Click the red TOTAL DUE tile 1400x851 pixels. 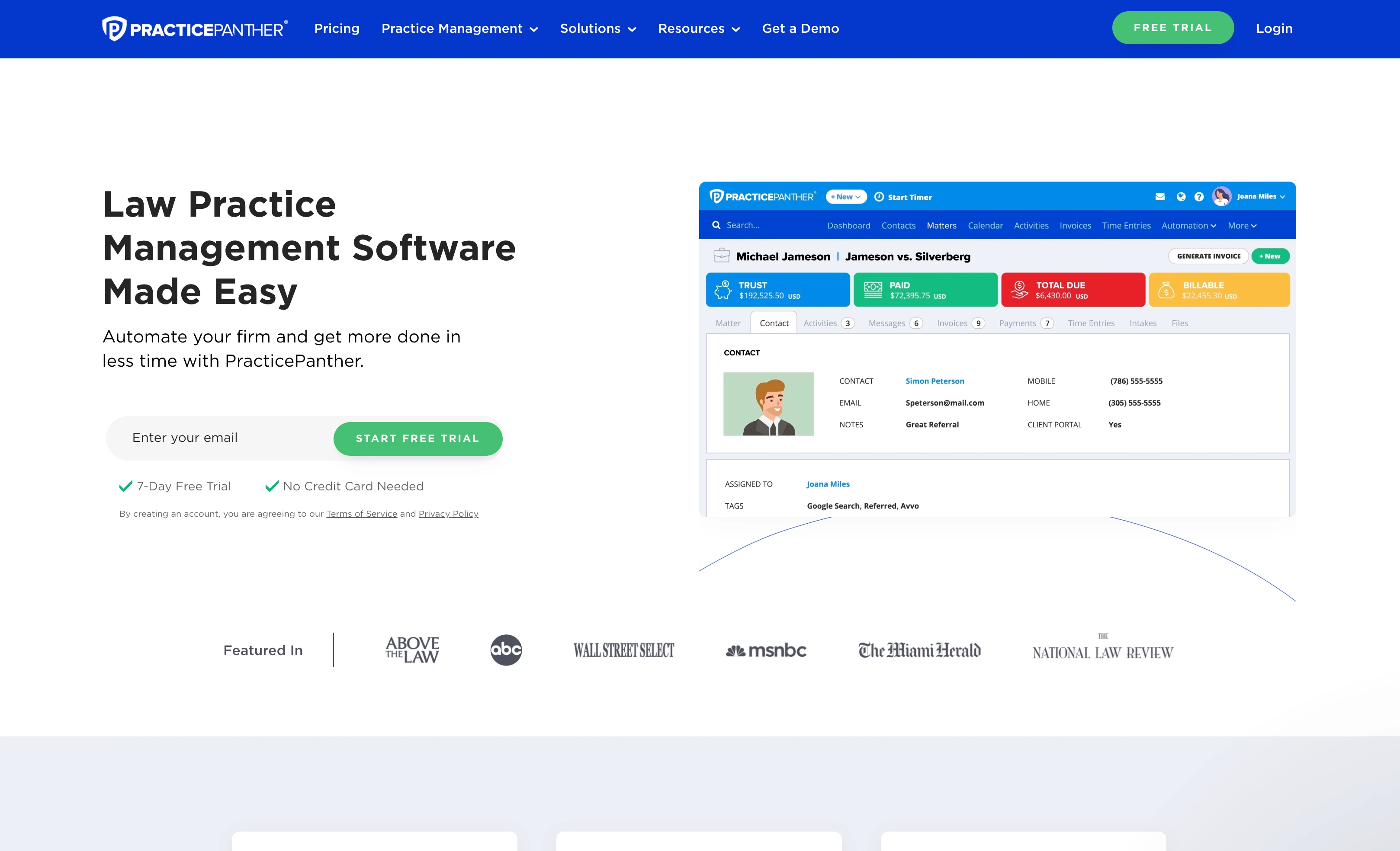click(1072, 290)
